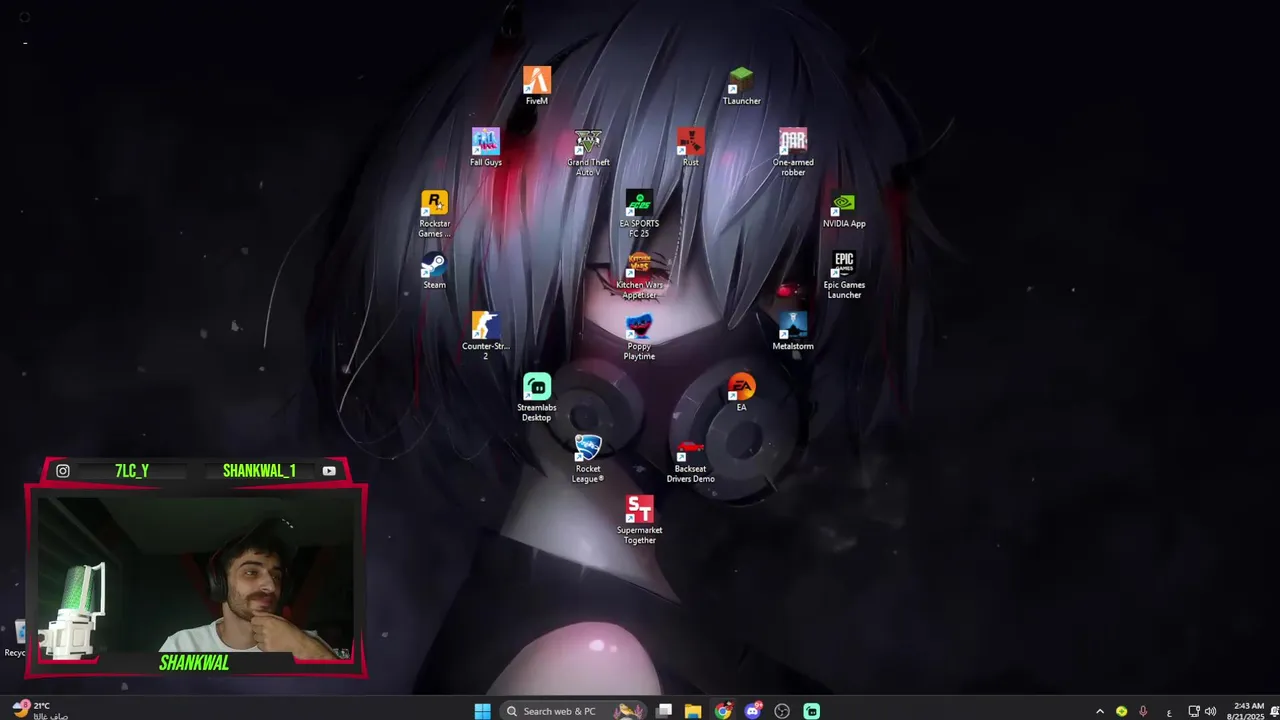Image resolution: width=1280 pixels, height=720 pixels.
Task: Click the Metalstorm desktop icon
Action: (793, 331)
